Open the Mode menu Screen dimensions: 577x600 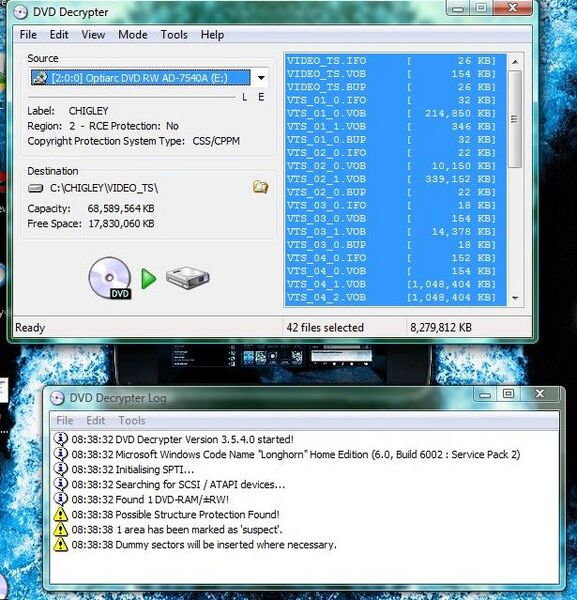click(133, 35)
